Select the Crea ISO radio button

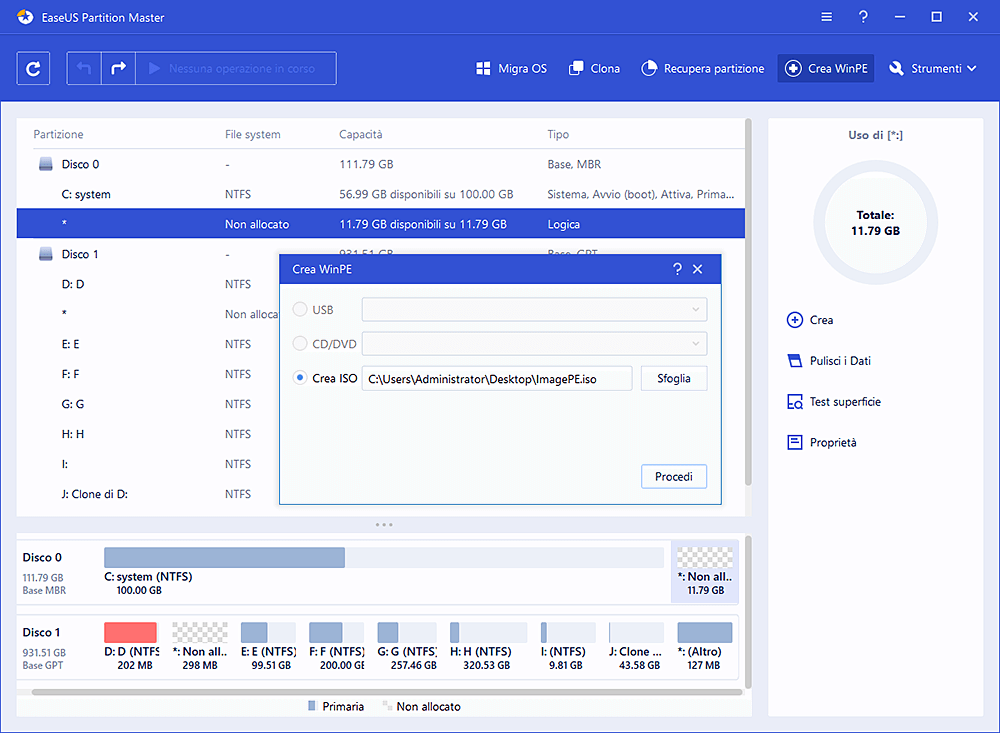click(x=300, y=378)
